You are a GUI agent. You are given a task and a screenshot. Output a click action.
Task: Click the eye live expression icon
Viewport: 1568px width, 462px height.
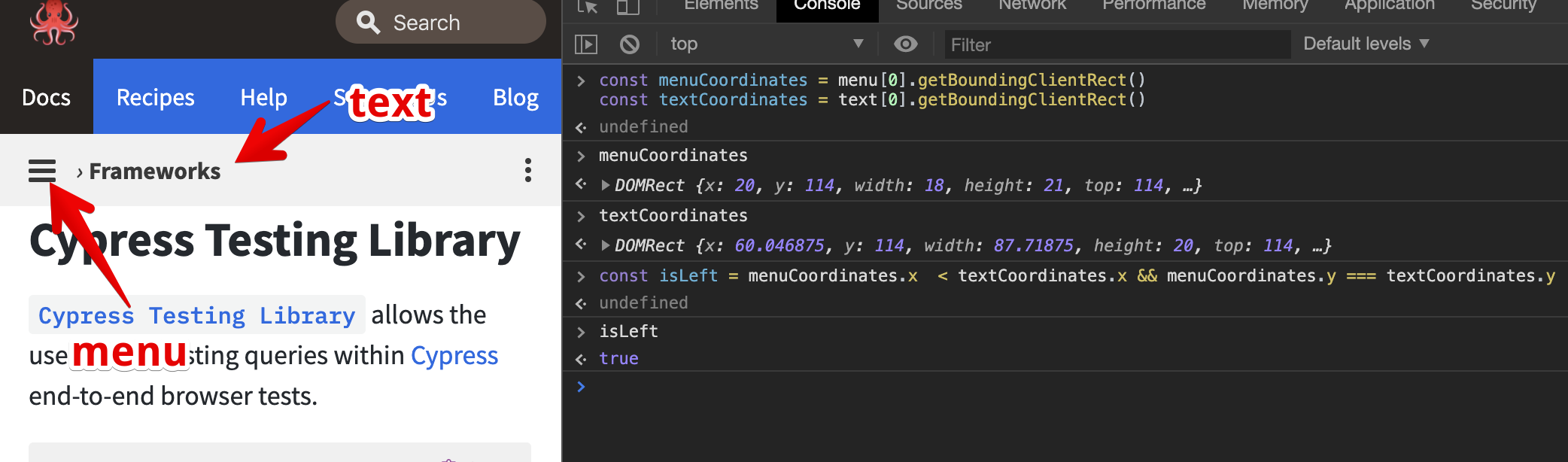[x=905, y=44]
